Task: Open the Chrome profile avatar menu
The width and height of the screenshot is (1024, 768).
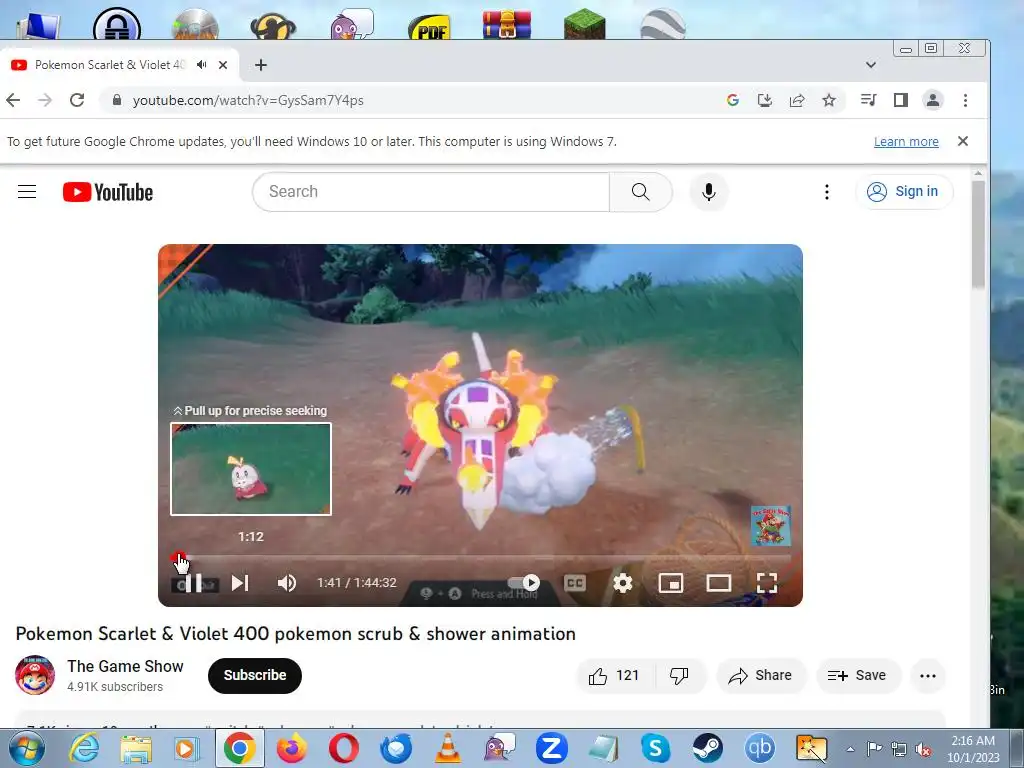Action: pos(933,100)
